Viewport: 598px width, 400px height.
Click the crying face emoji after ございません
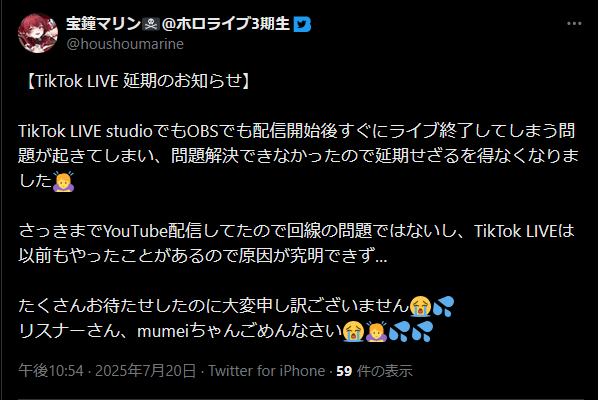pos(420,306)
